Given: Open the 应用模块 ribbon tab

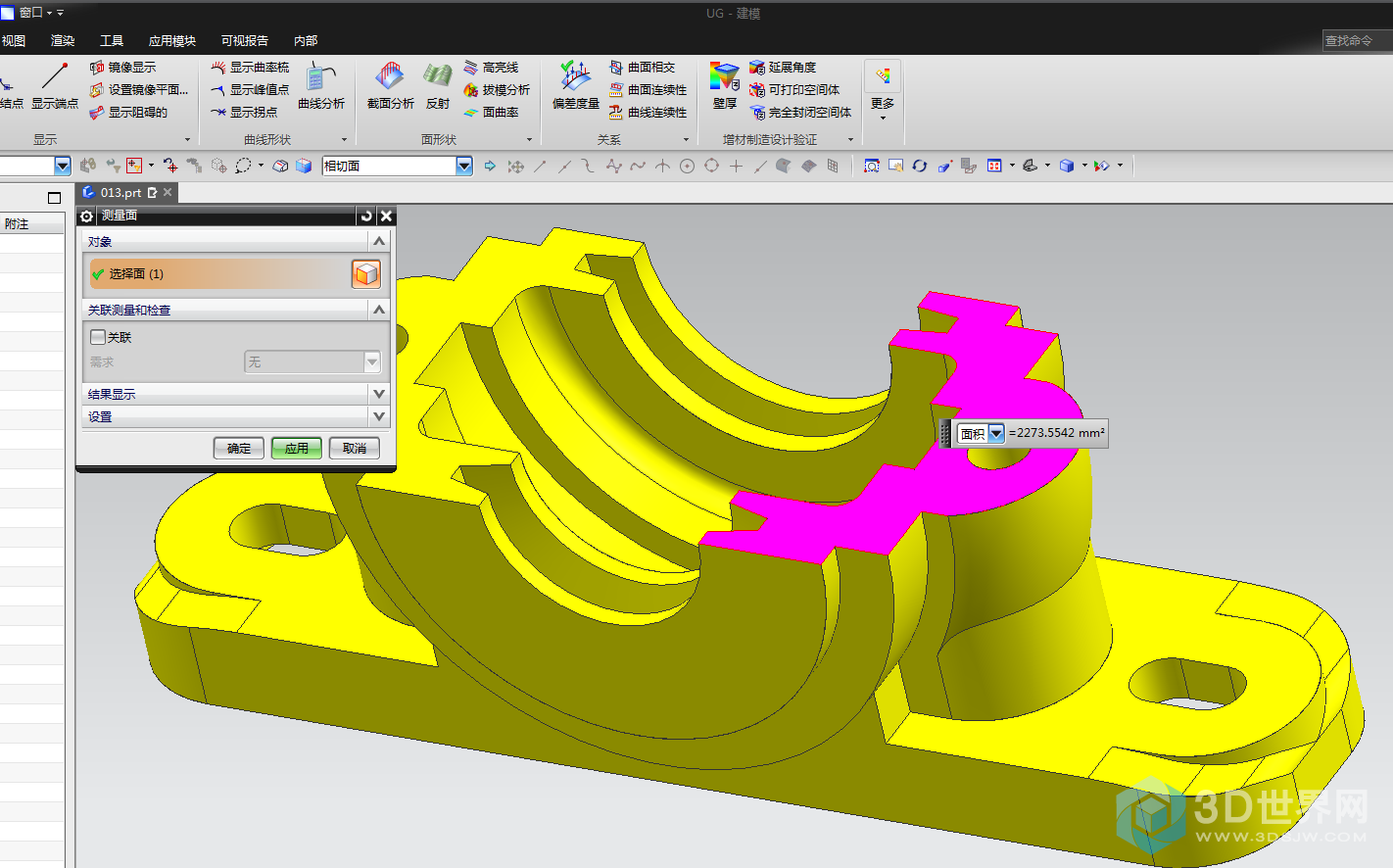Looking at the screenshot, I should click(x=172, y=41).
